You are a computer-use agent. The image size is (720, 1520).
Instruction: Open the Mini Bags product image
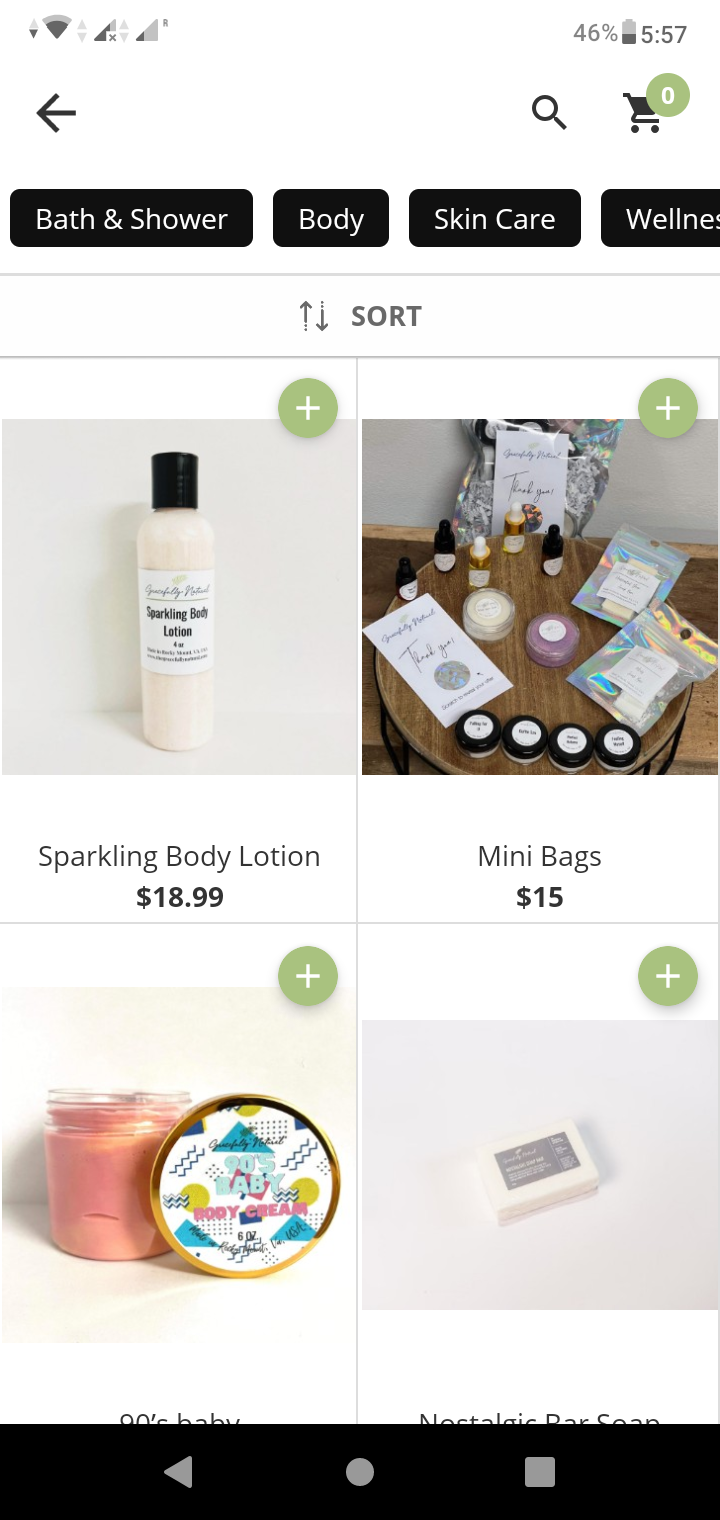tap(540, 597)
